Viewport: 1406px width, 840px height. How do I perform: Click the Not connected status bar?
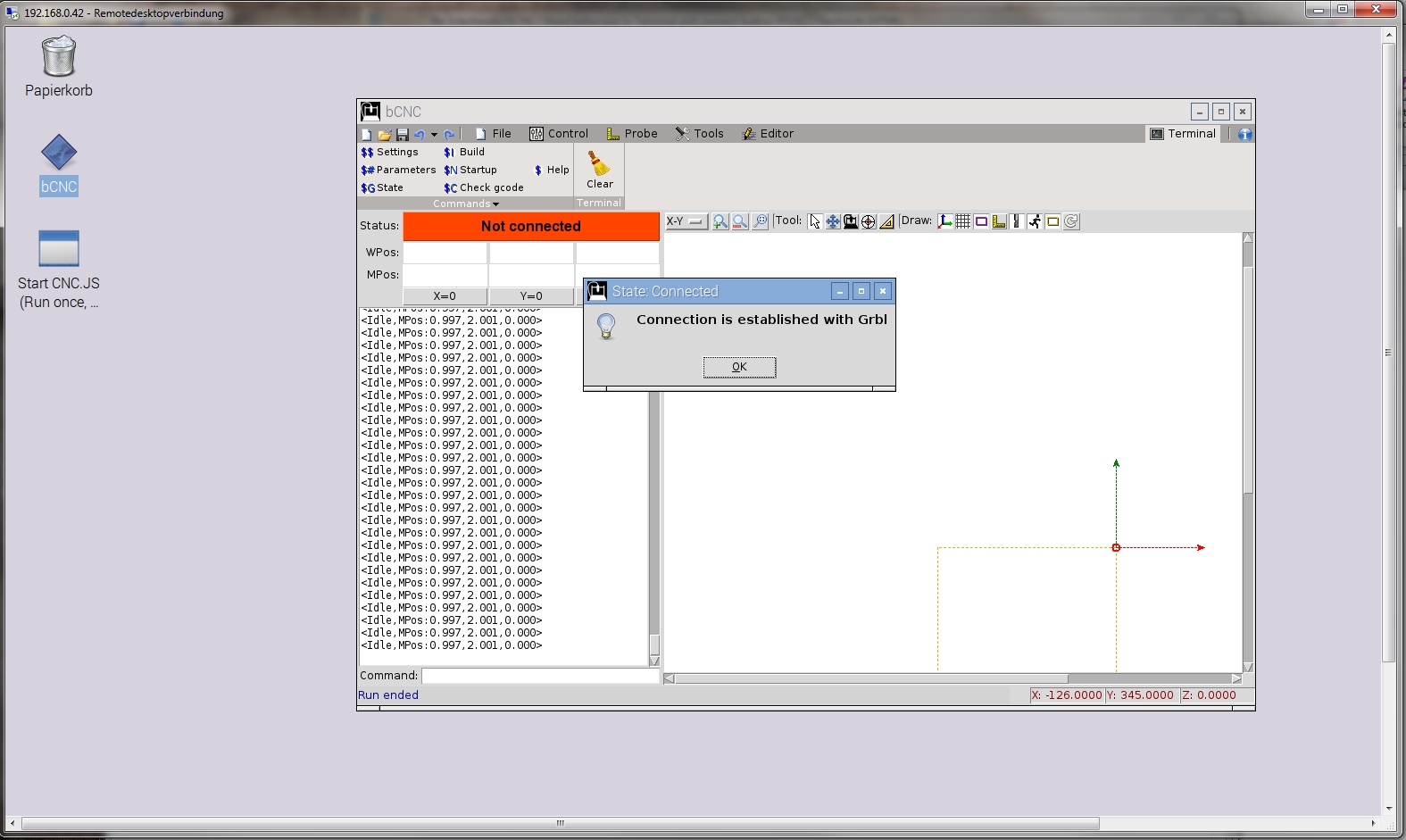pyautogui.click(x=531, y=226)
